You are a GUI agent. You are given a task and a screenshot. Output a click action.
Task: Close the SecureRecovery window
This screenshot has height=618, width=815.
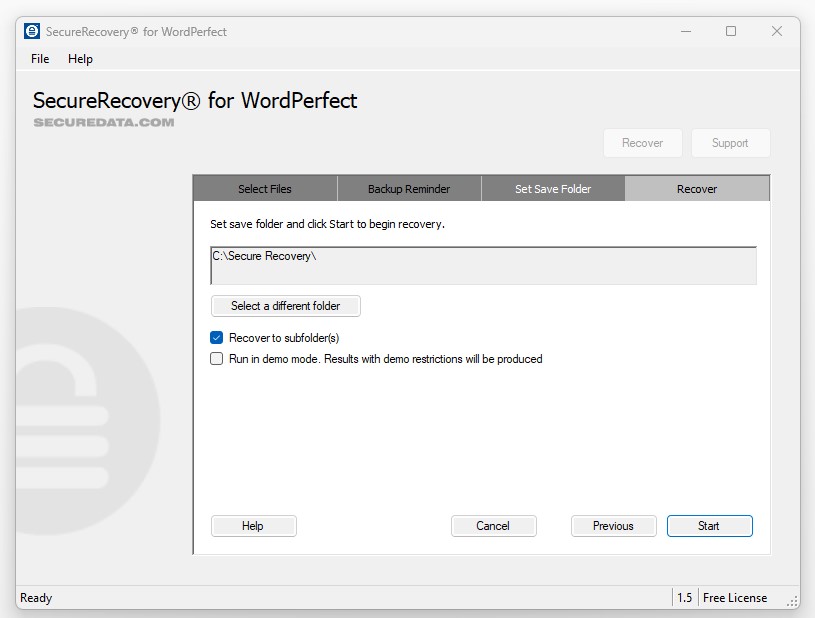[x=777, y=31]
